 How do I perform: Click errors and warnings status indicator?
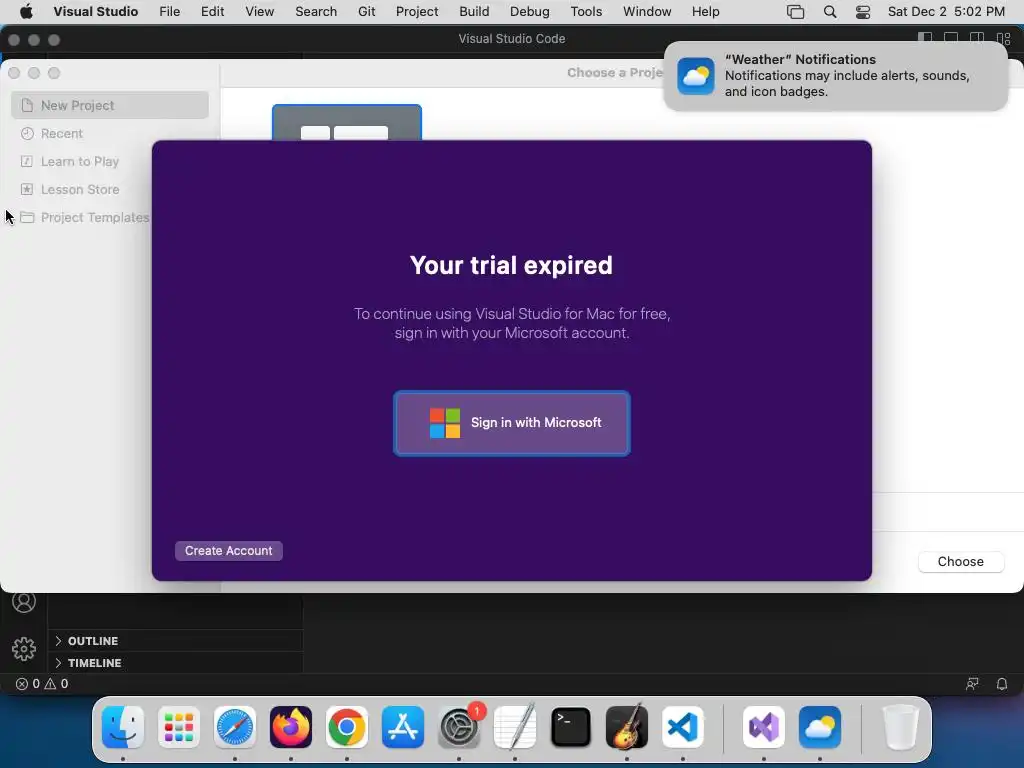pos(42,684)
